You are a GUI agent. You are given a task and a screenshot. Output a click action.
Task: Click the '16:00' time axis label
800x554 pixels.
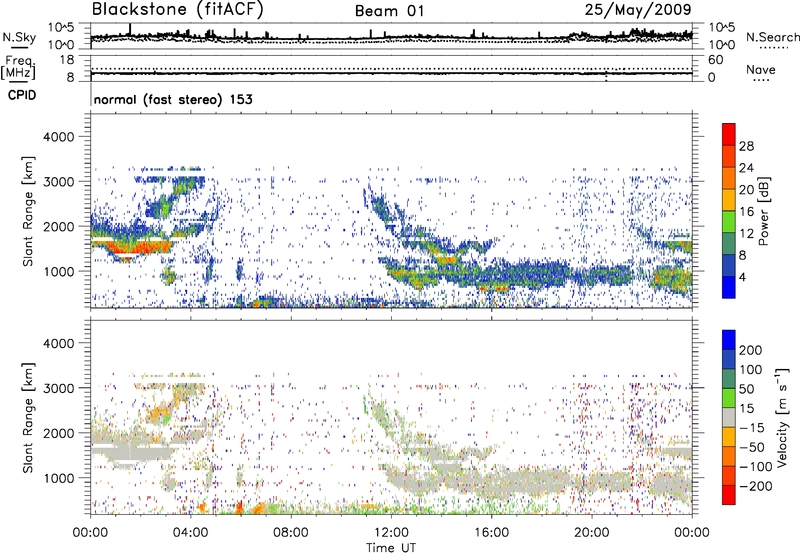point(491,533)
